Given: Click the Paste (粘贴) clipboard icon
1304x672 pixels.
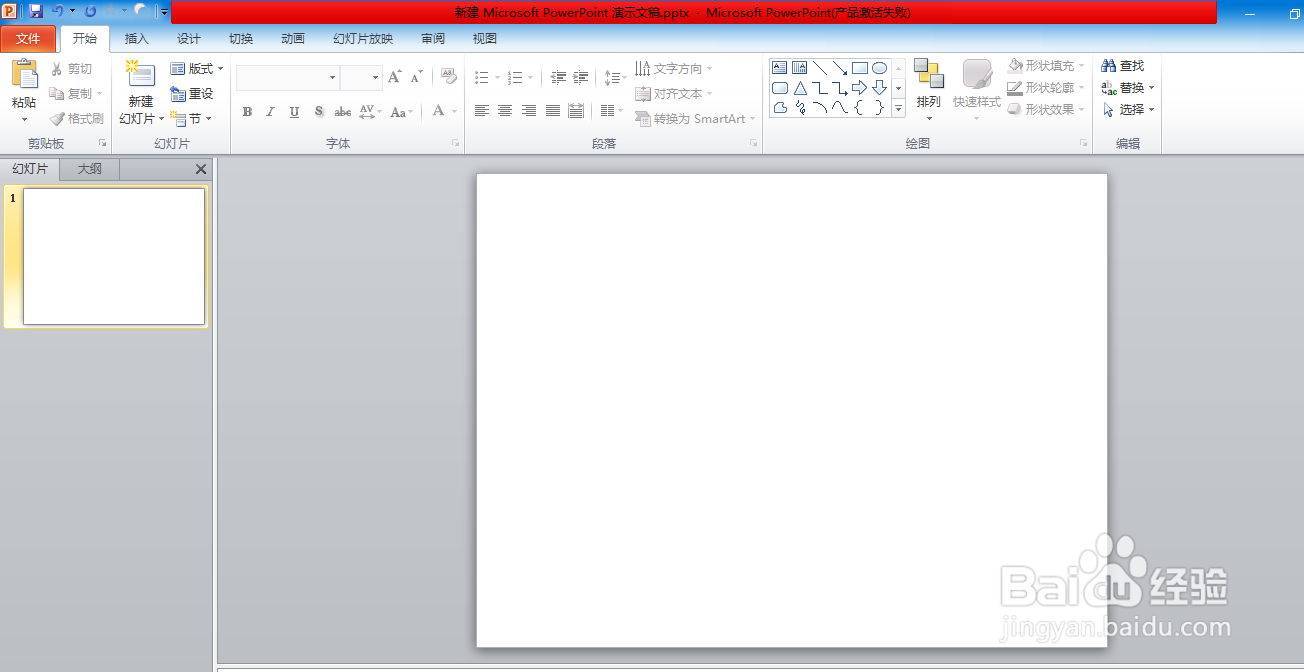Looking at the screenshot, I should (24, 74).
